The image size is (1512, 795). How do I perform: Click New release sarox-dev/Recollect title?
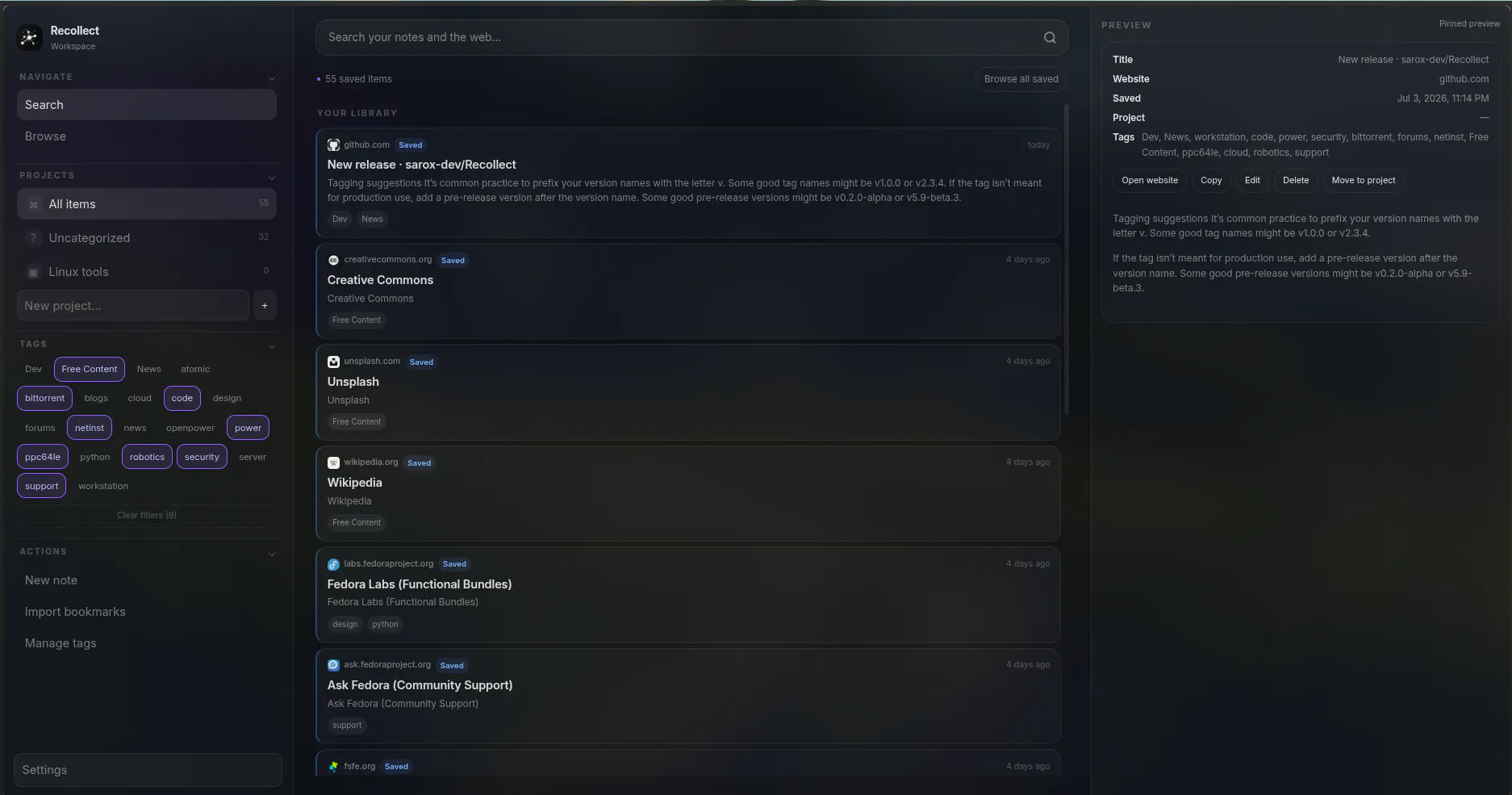421,165
